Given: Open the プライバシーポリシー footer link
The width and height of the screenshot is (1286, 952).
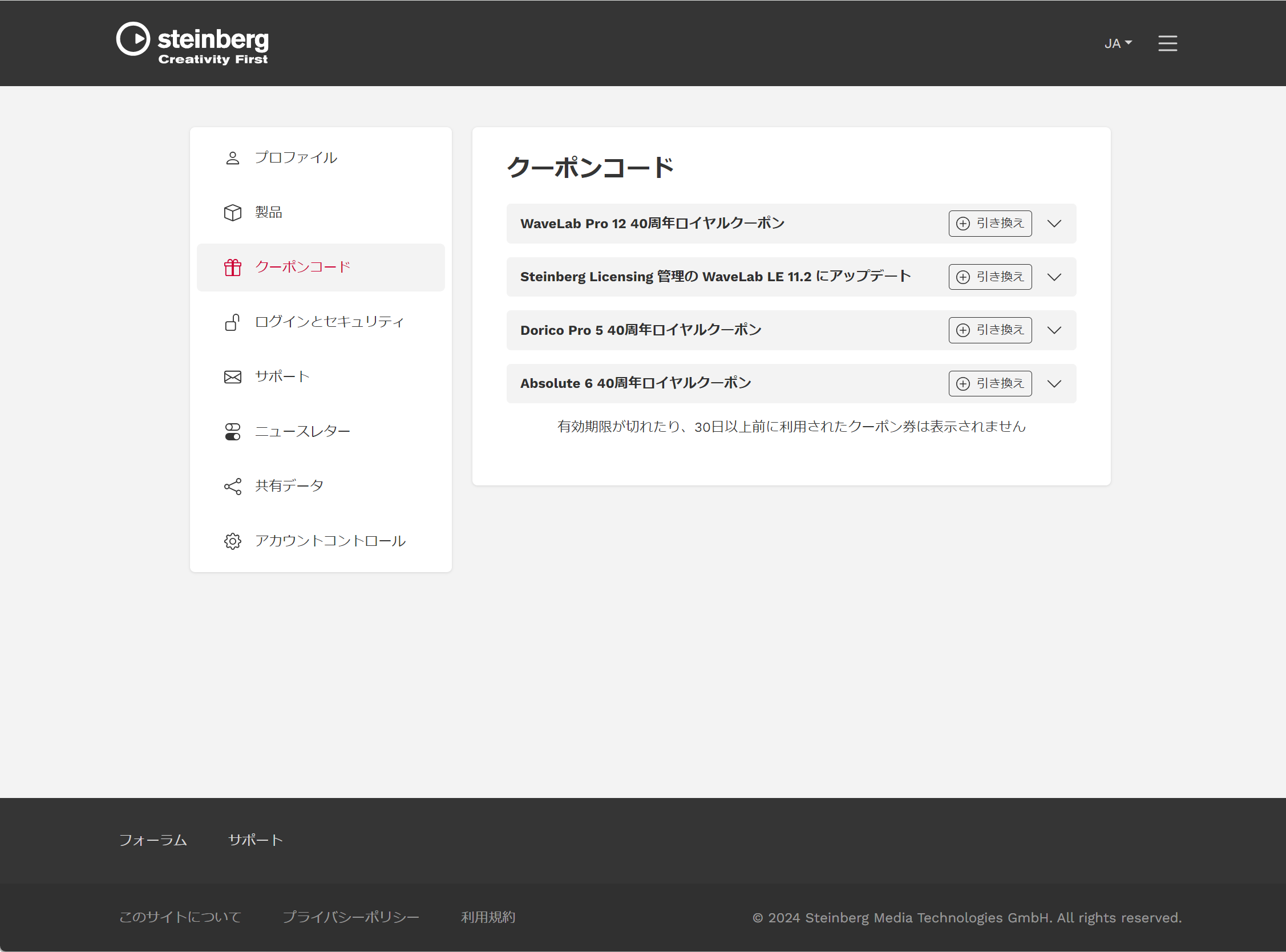Looking at the screenshot, I should tap(350, 917).
